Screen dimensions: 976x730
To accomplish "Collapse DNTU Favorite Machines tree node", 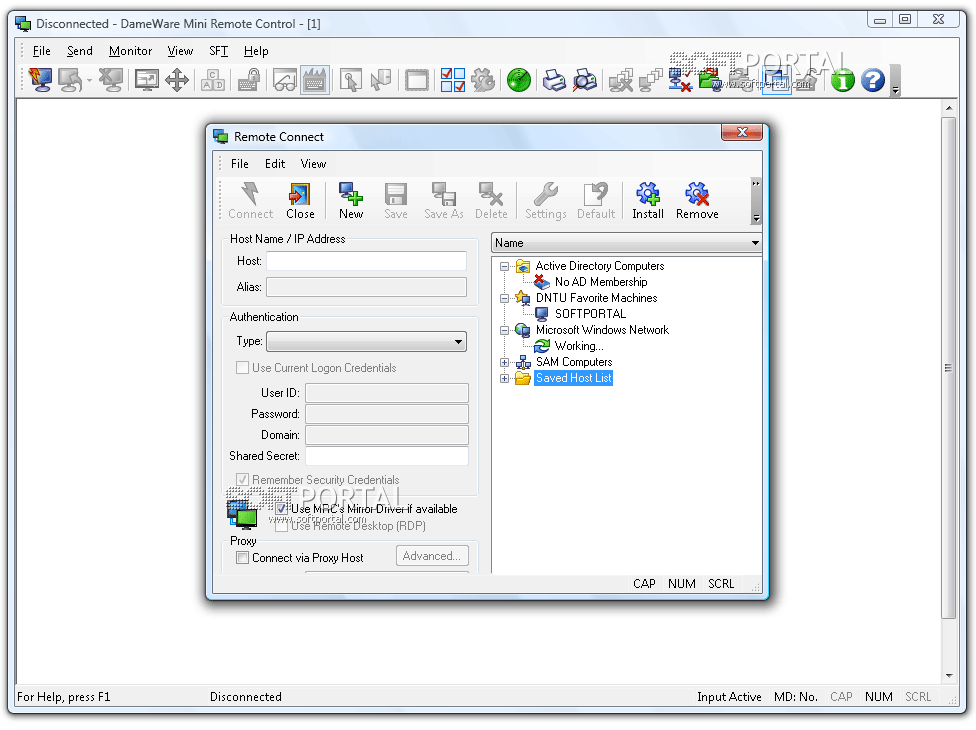I will point(504,298).
